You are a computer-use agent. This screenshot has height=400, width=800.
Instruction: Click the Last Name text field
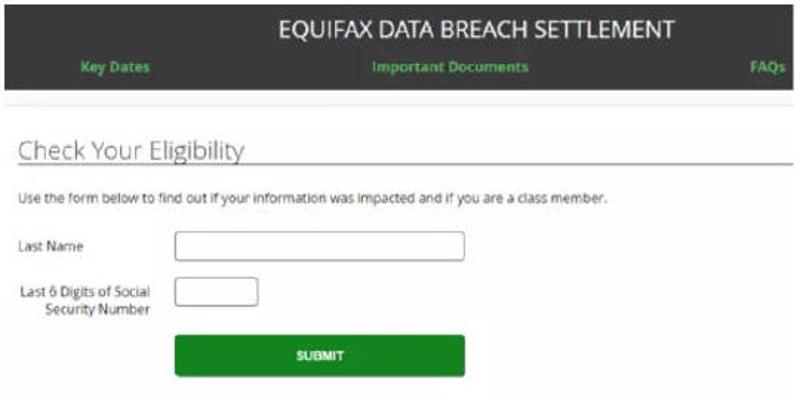319,246
